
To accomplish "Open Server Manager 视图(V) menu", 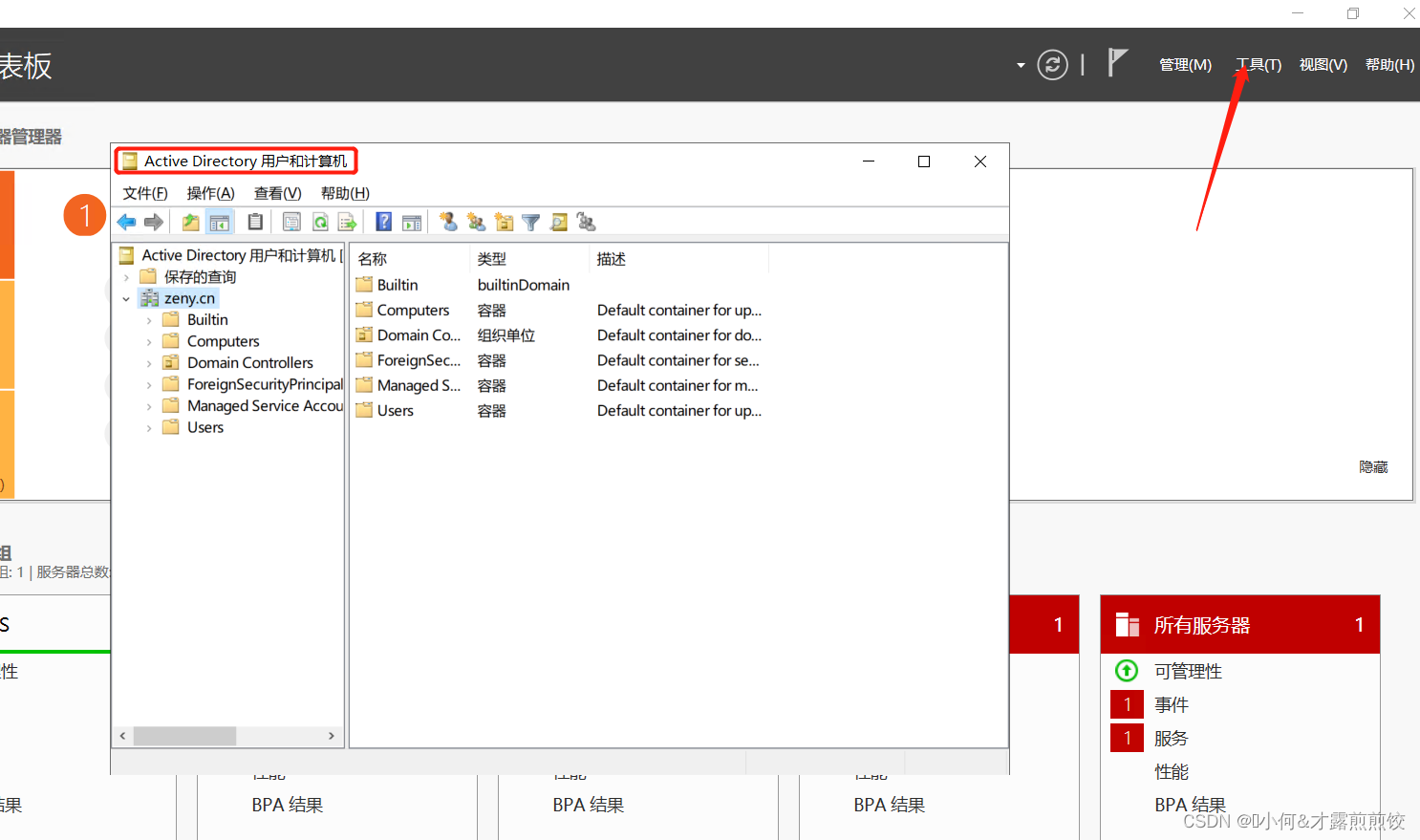I will tap(1323, 65).
